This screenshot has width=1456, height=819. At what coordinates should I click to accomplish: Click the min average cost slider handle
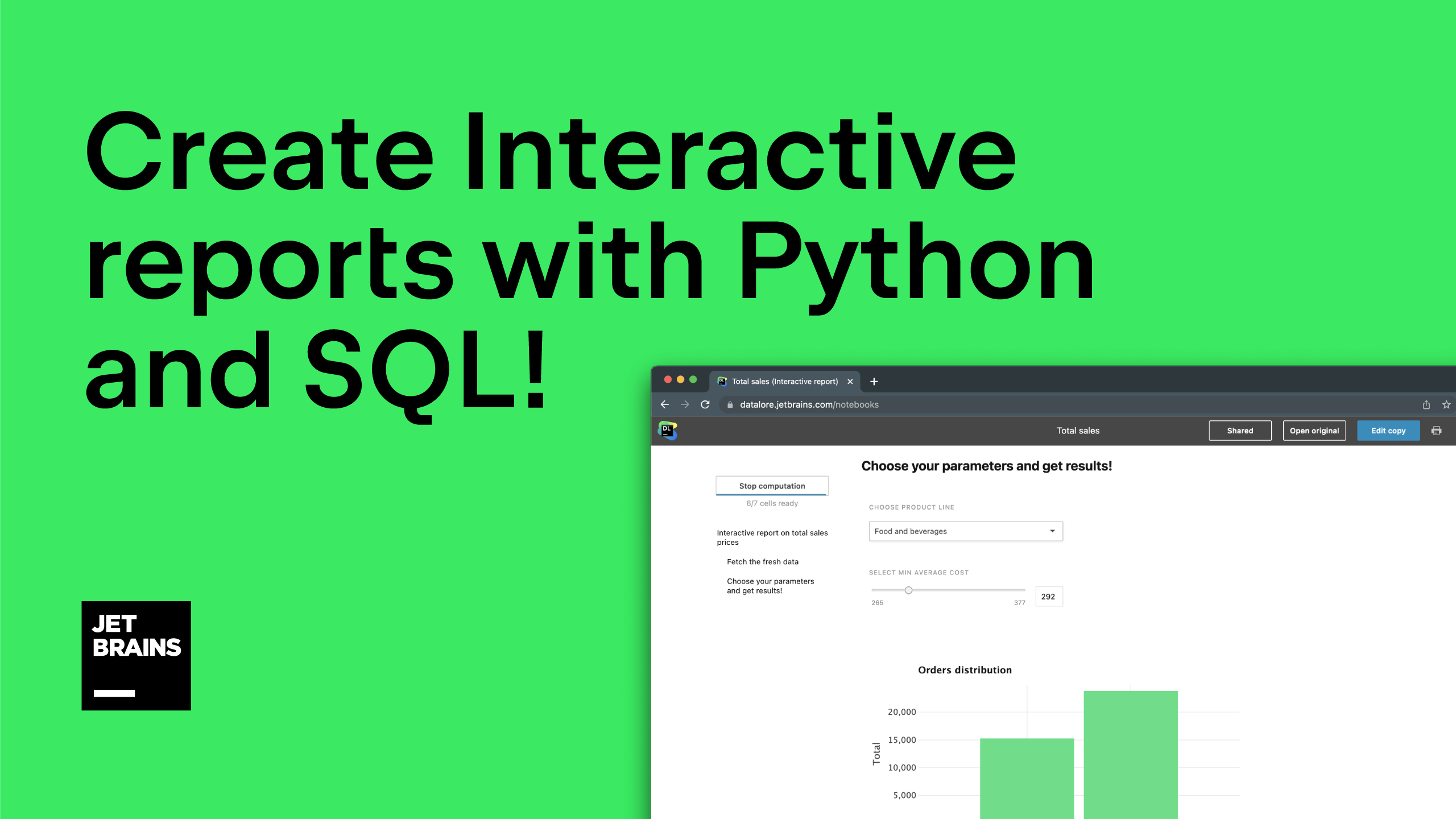click(908, 590)
